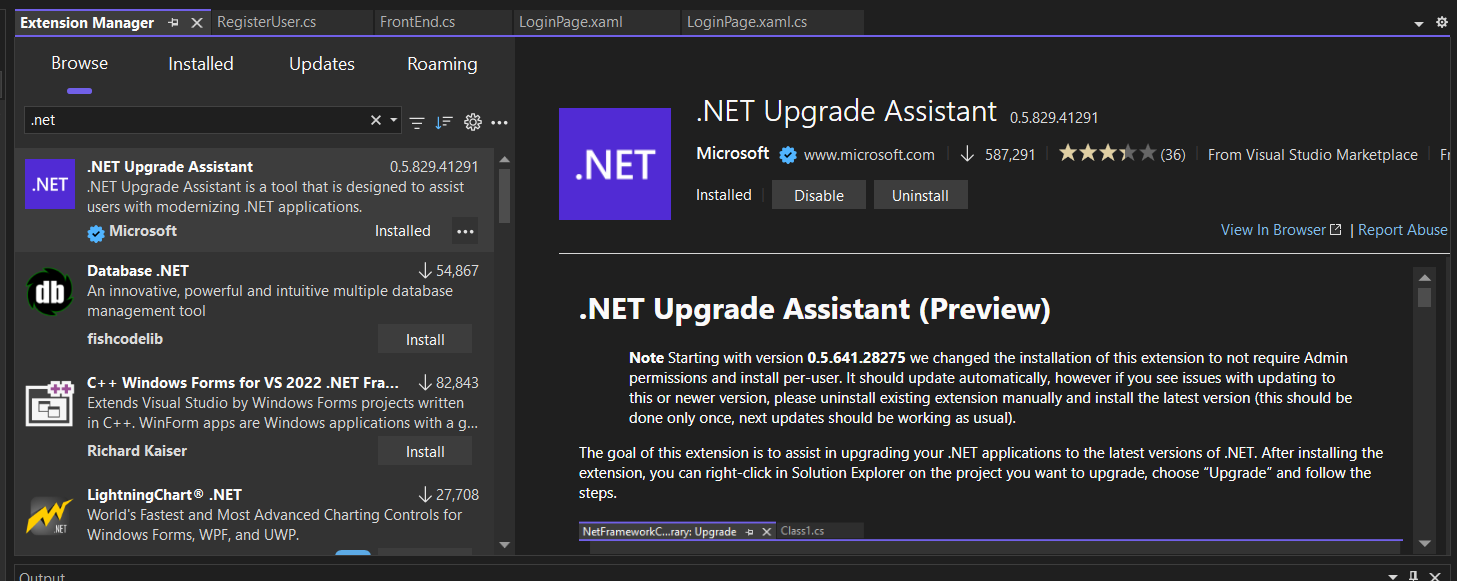Switch to the Installed tab
The width and height of the screenshot is (1457, 581).
pos(200,64)
